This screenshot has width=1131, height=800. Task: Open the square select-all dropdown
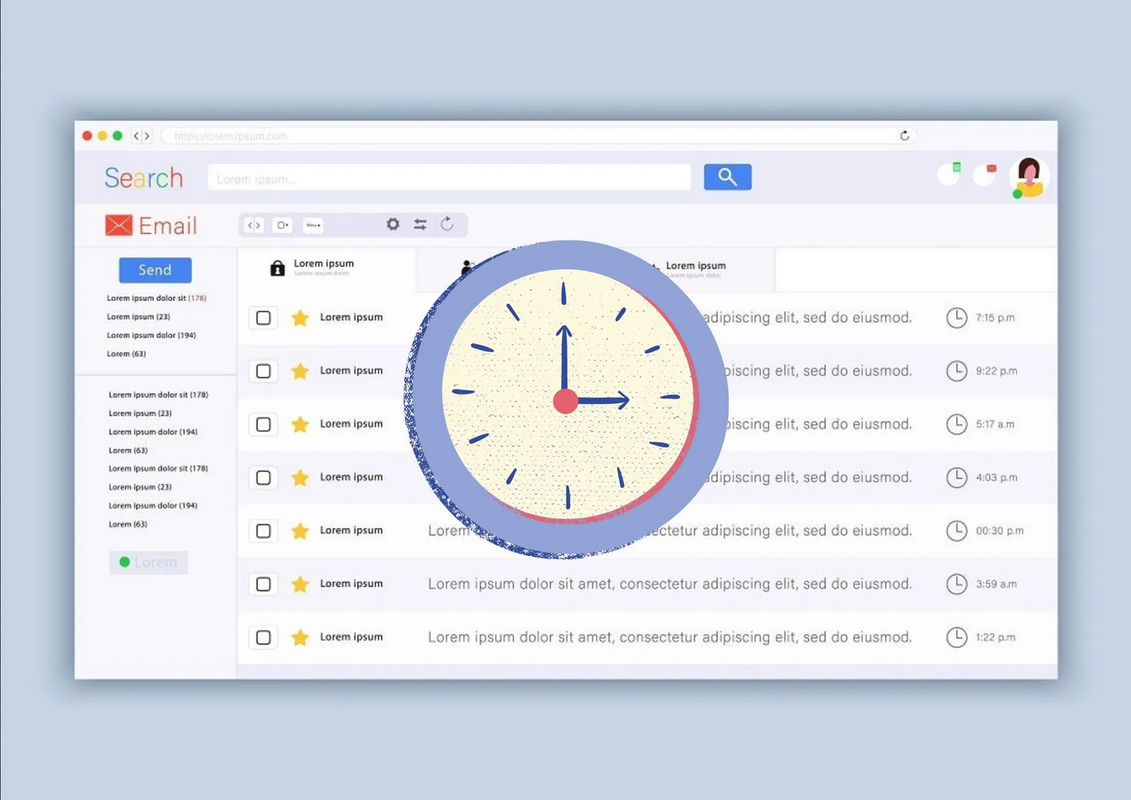click(282, 225)
